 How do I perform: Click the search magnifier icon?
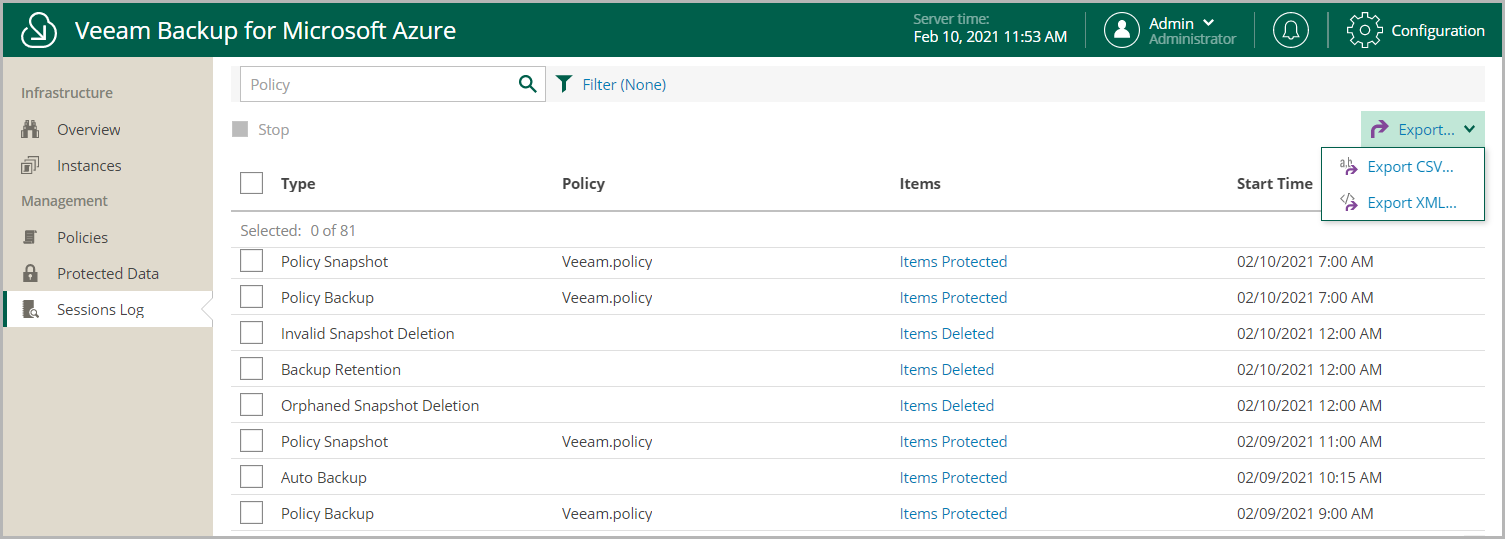[528, 84]
